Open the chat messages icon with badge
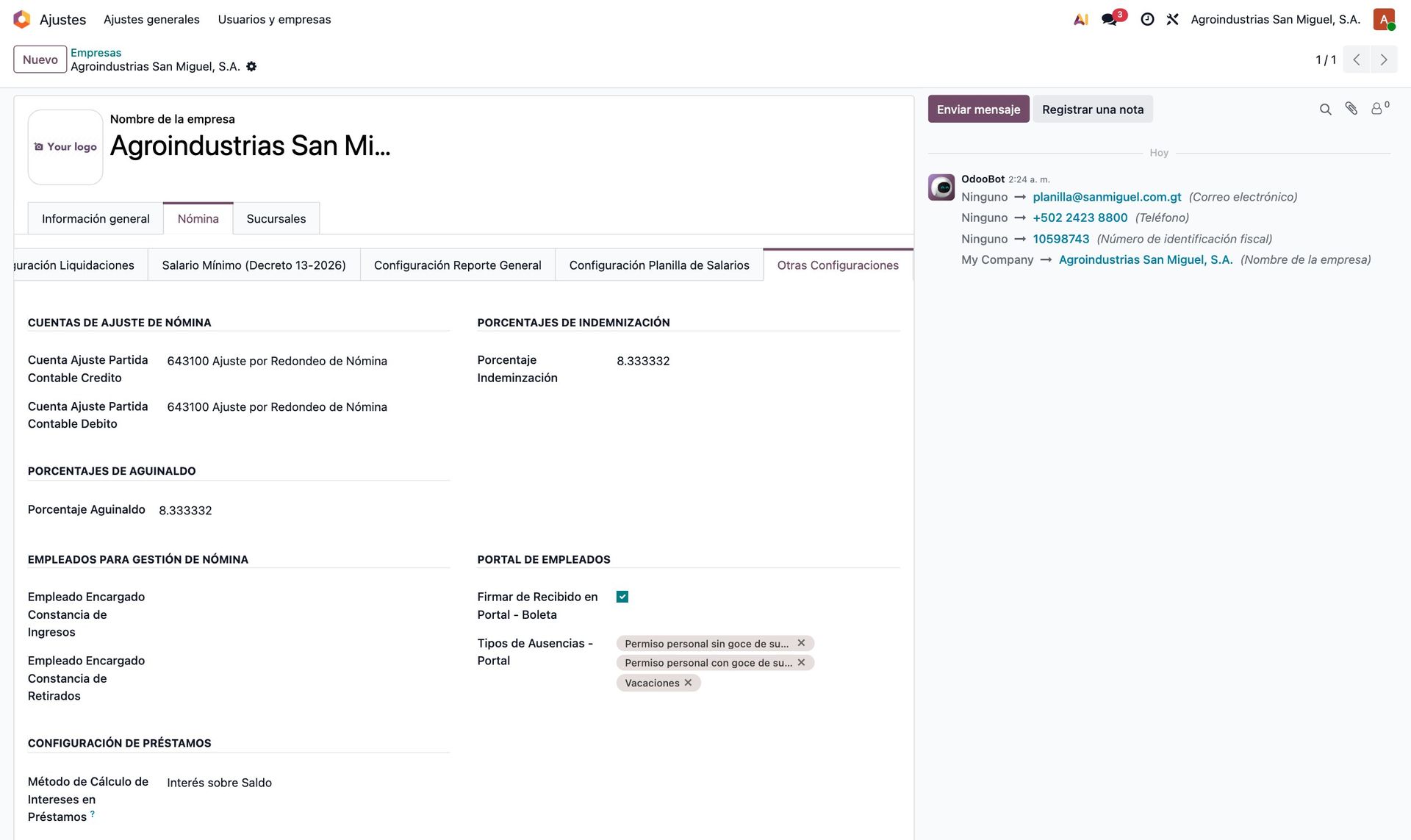This screenshot has width=1411, height=840. coord(1110,19)
